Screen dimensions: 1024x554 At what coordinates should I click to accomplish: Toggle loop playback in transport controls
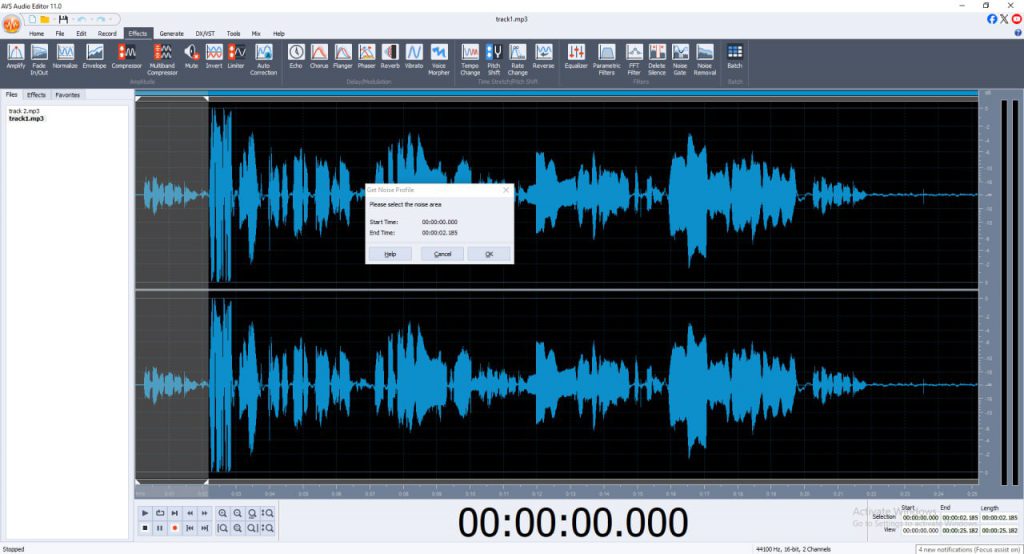coord(160,513)
